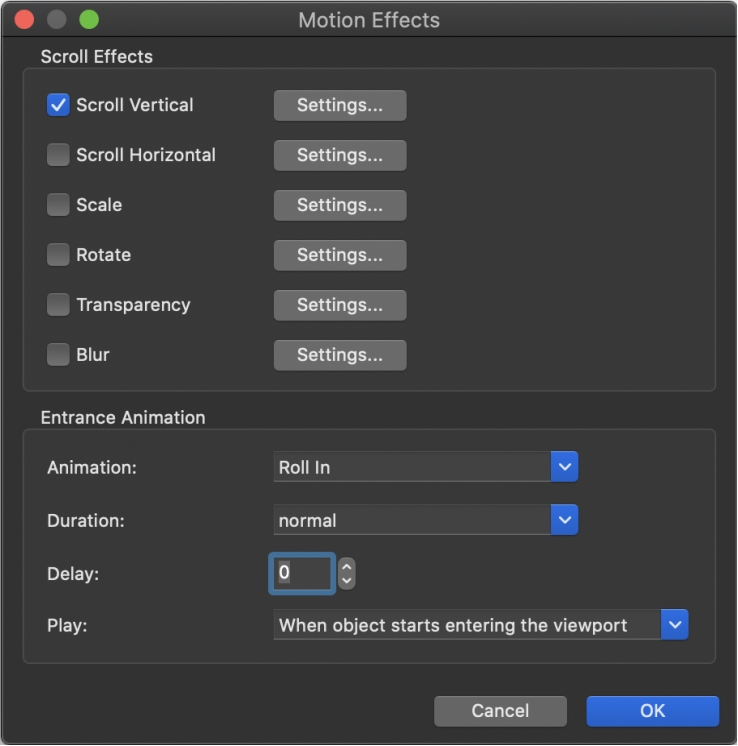This screenshot has height=746, width=738.
Task: Expand the Play trigger dropdown
Action: tap(481, 625)
